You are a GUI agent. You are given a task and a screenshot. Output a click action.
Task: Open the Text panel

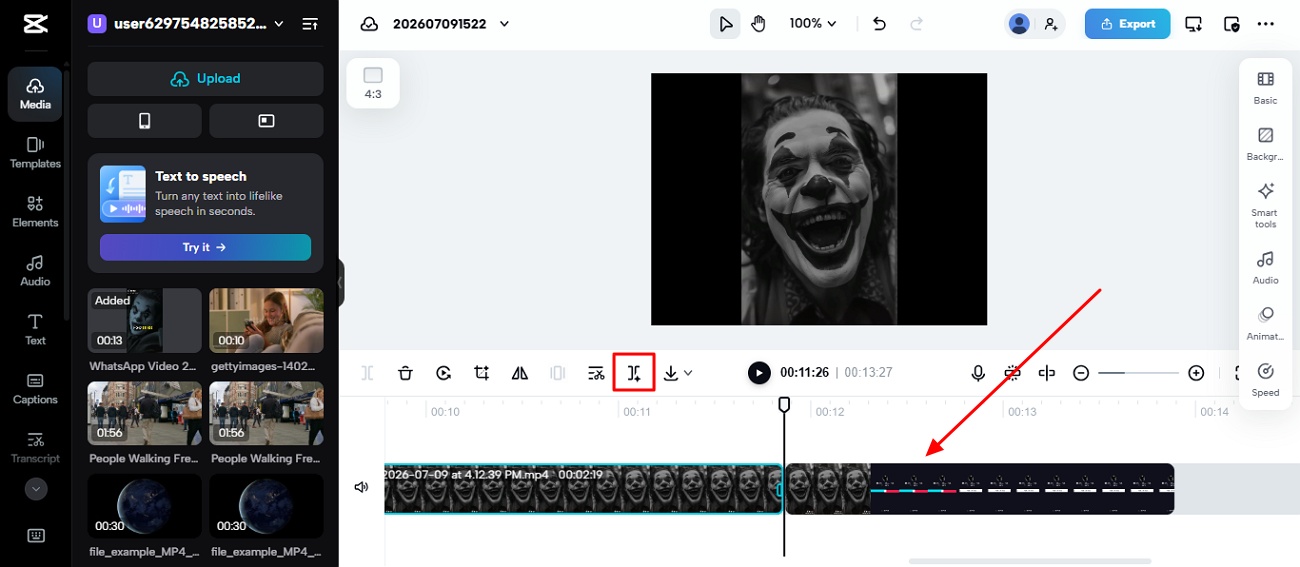click(35, 330)
